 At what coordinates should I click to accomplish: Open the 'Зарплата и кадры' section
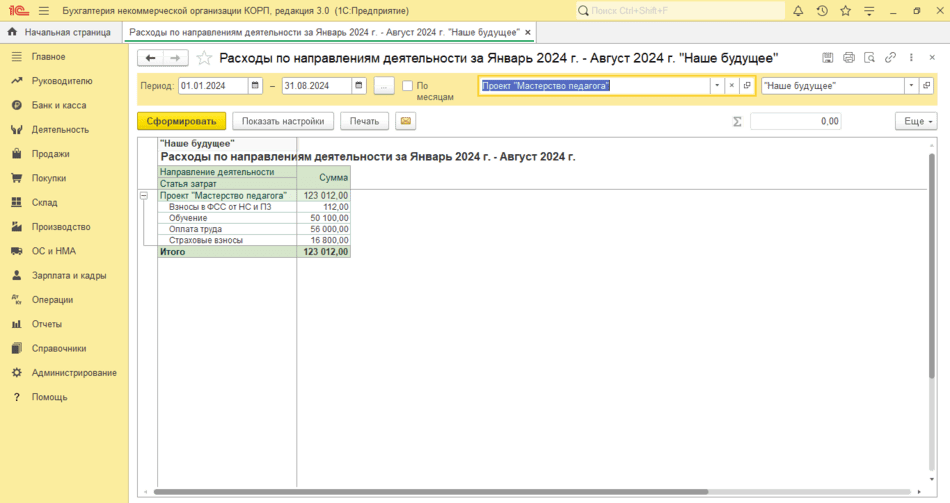click(x=68, y=275)
